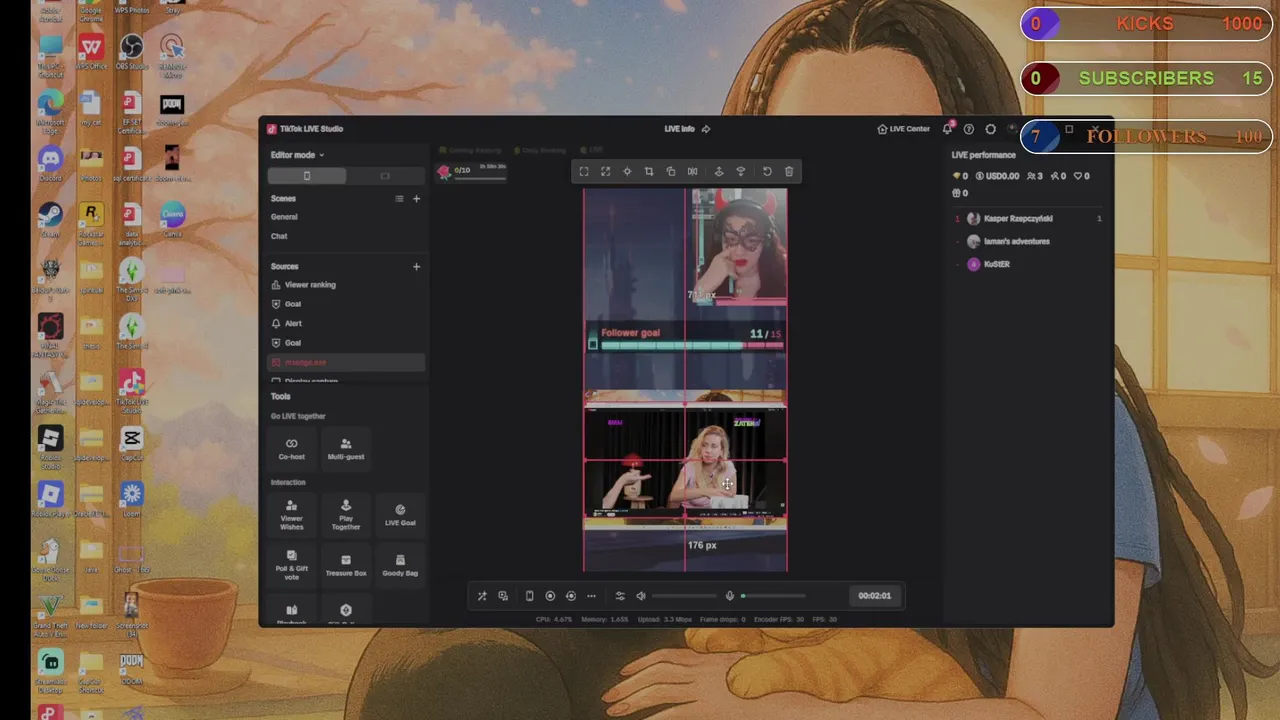Flip the source horizontally with mirror icon
Viewport: 1280px width, 720px height.
point(692,171)
